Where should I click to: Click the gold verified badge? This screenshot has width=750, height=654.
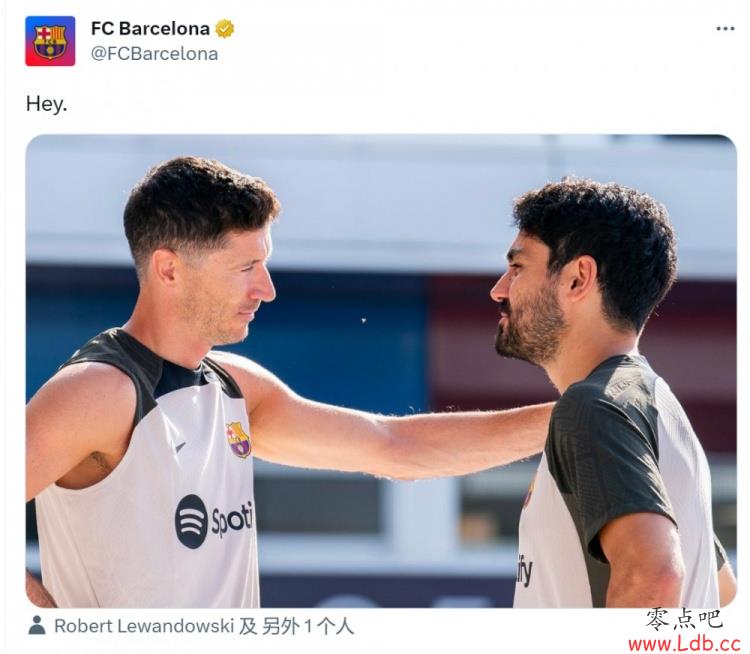225,29
